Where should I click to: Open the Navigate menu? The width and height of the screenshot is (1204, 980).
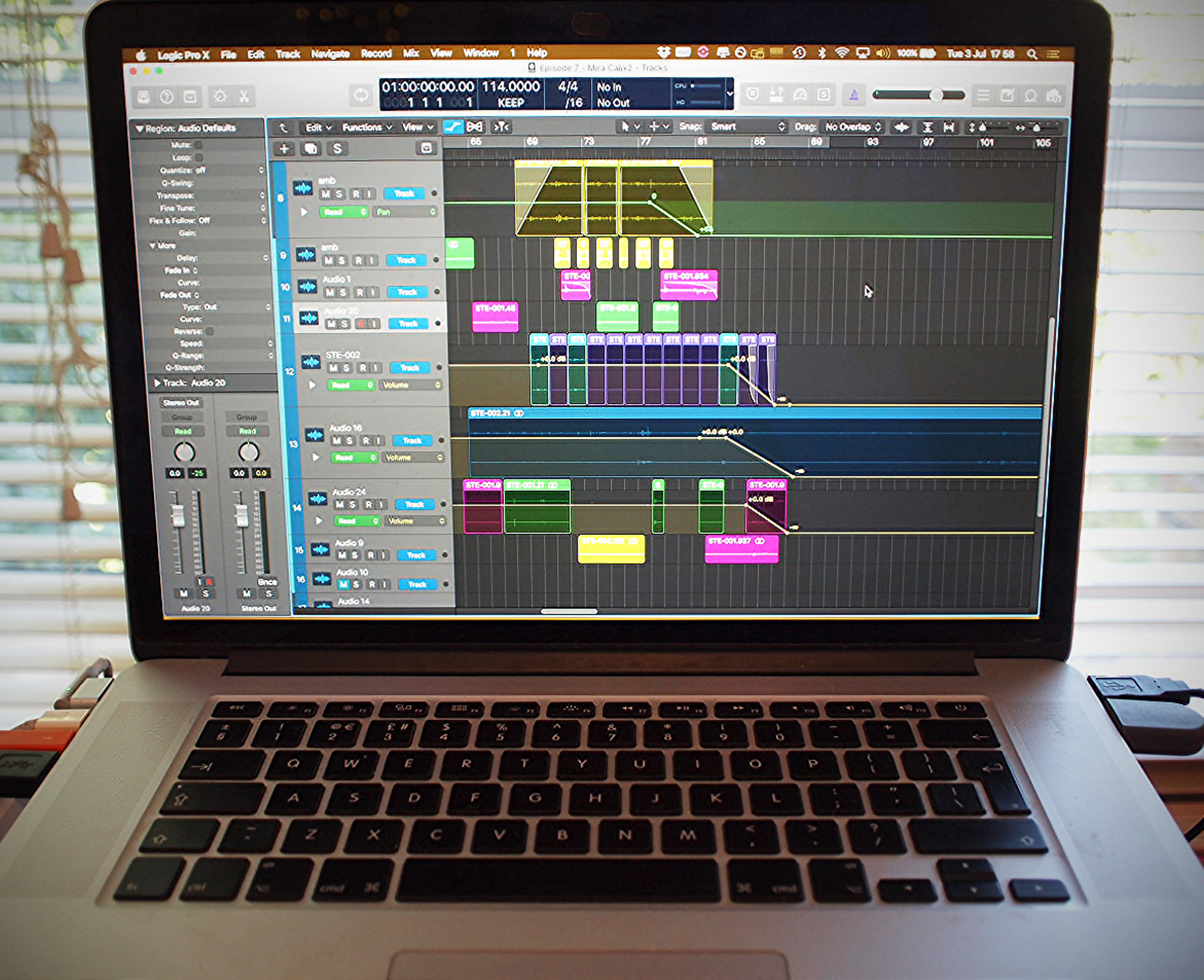[x=330, y=54]
